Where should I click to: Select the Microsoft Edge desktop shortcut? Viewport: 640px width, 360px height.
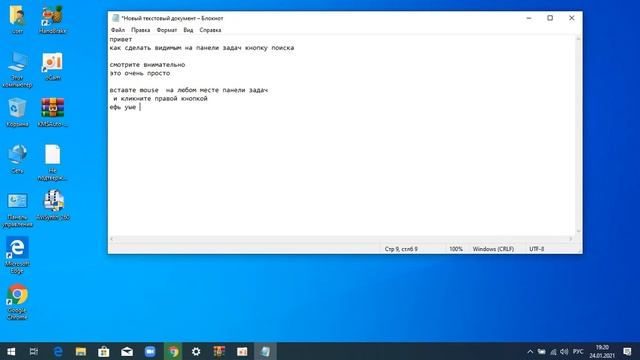coord(17,255)
